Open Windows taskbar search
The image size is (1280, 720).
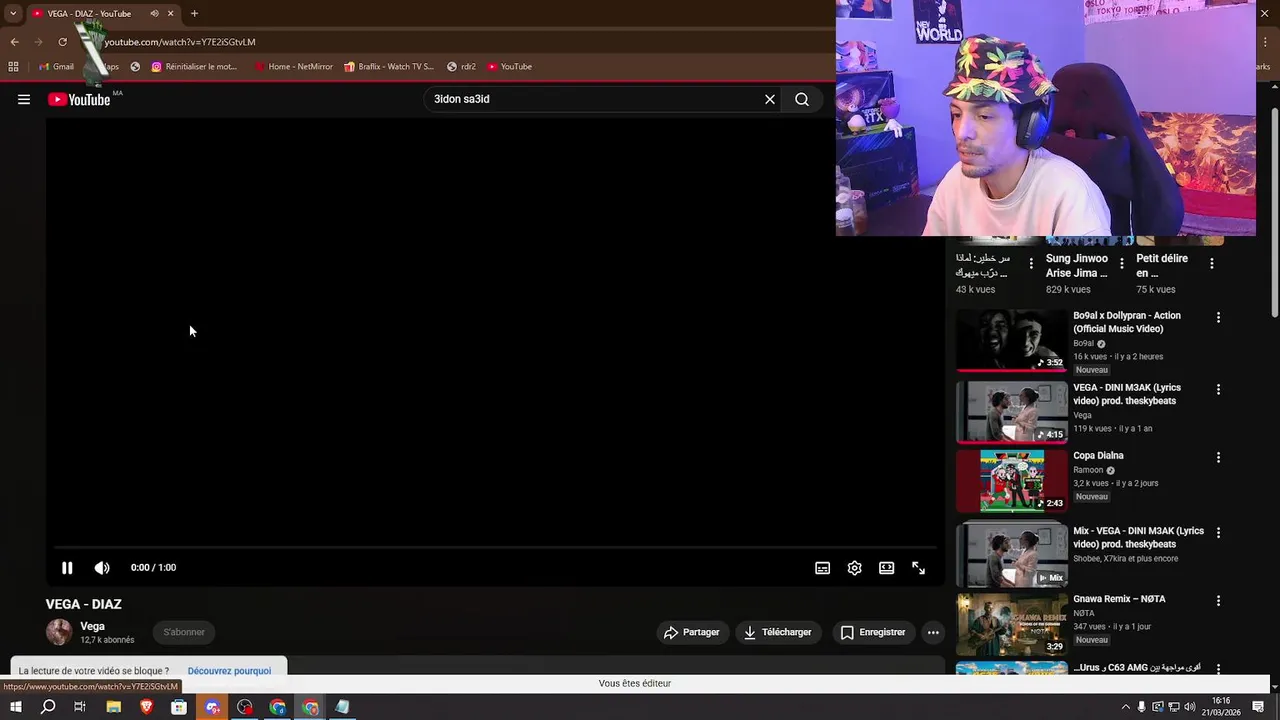pos(48,707)
